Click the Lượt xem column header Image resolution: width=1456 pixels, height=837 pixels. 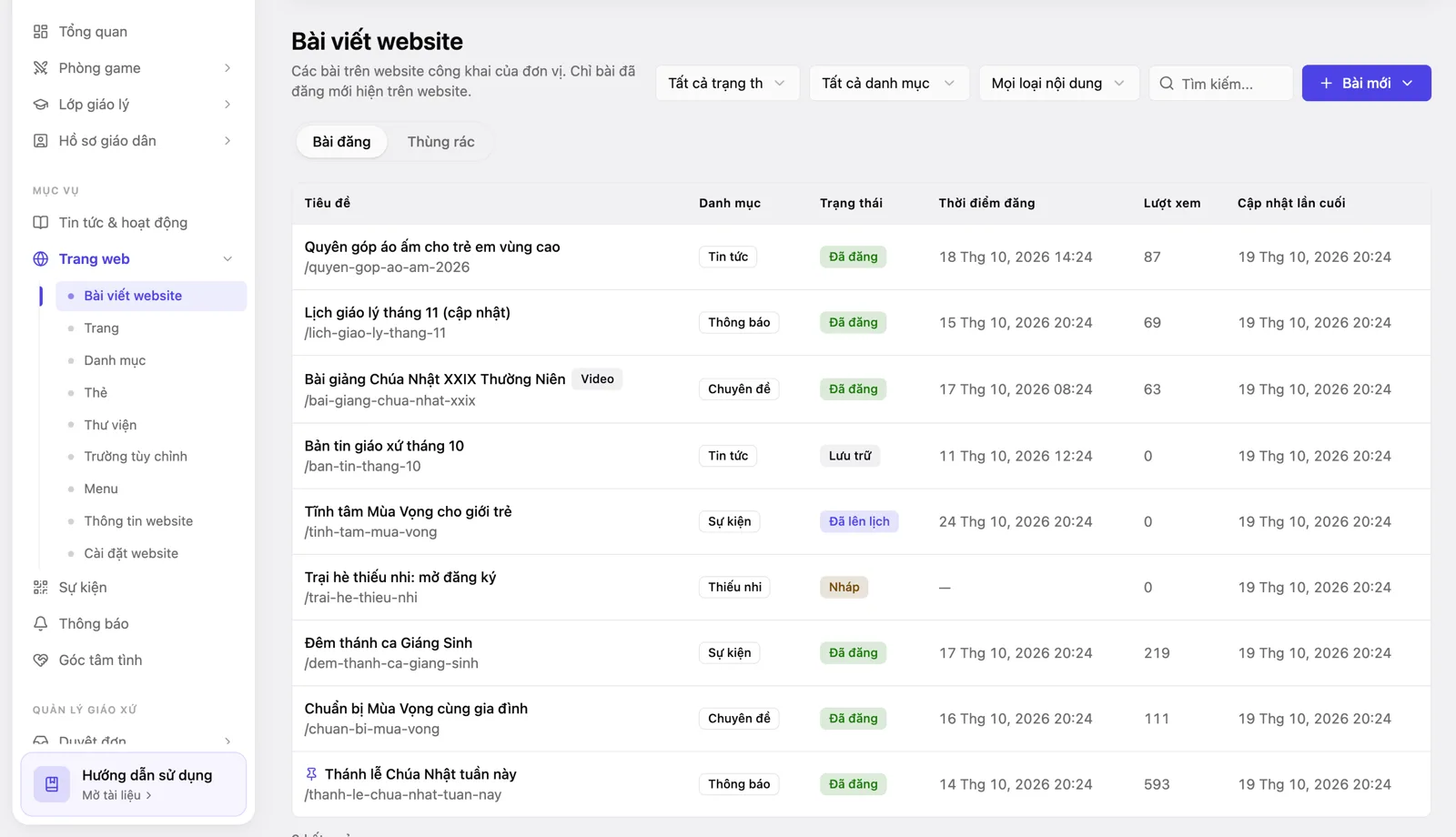pos(1172,203)
